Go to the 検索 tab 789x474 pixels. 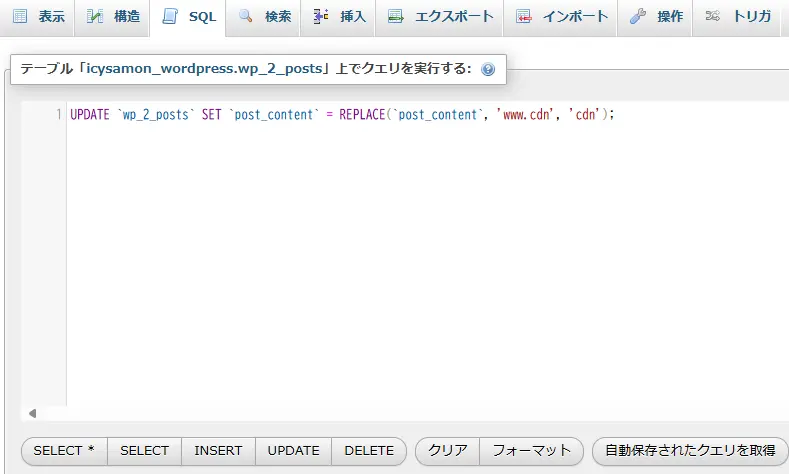(x=263, y=18)
